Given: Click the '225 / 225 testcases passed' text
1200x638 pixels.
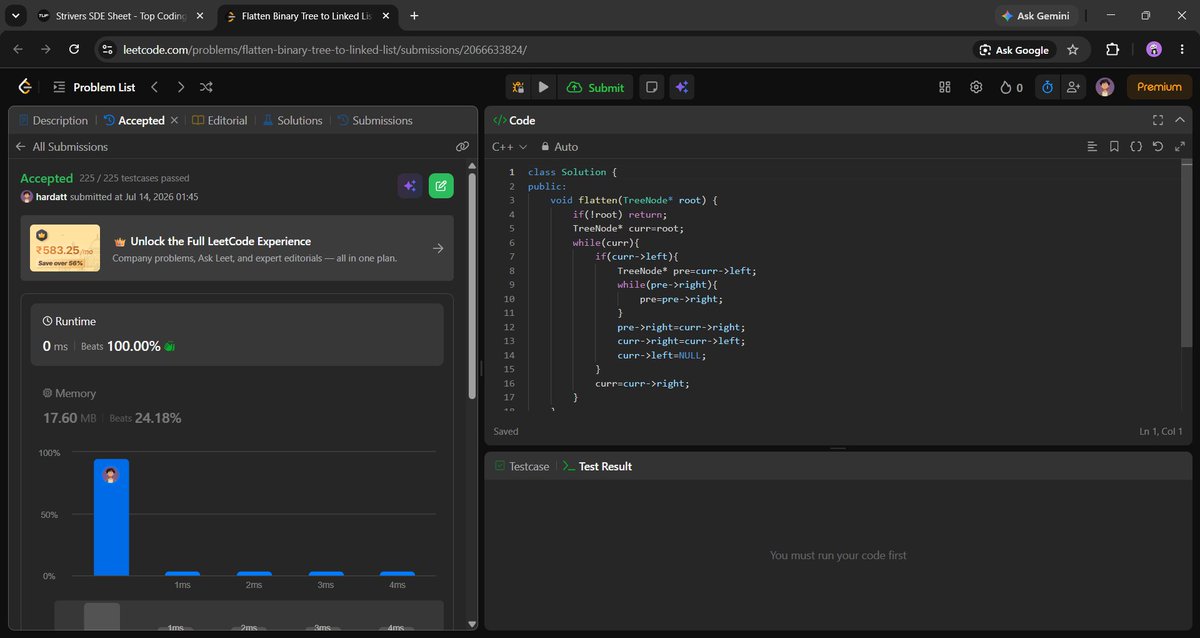Looking at the screenshot, I should pyautogui.click(x=134, y=178).
